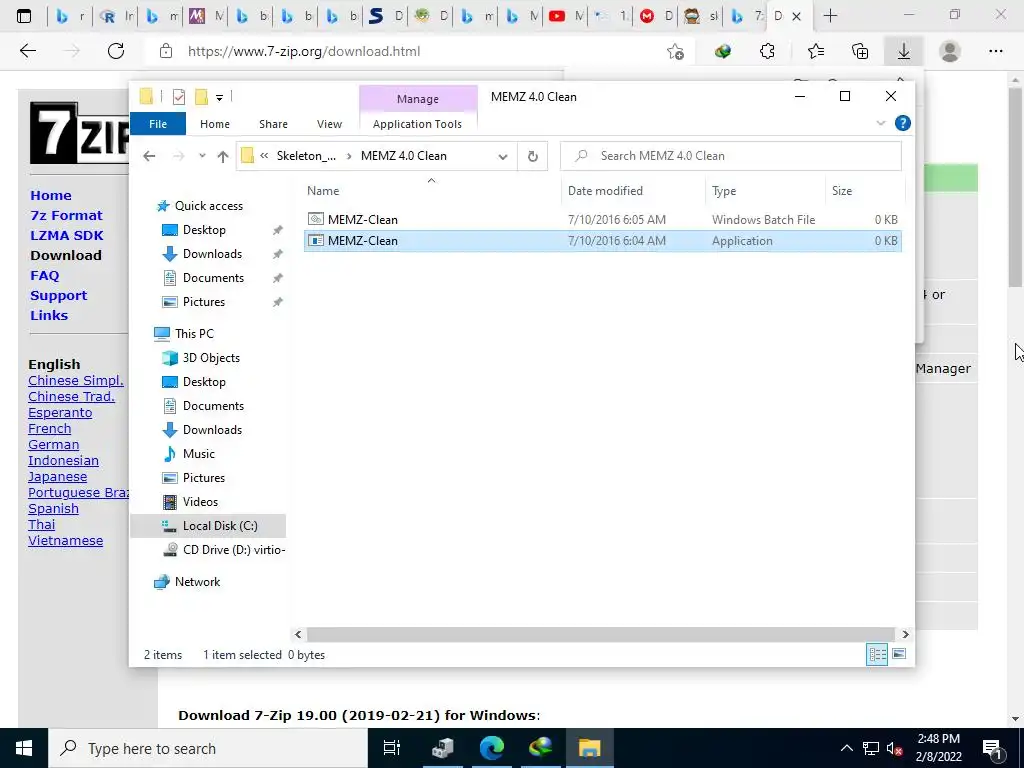Open address bar previous locations dropdown
The image size is (1024, 768).
point(502,156)
